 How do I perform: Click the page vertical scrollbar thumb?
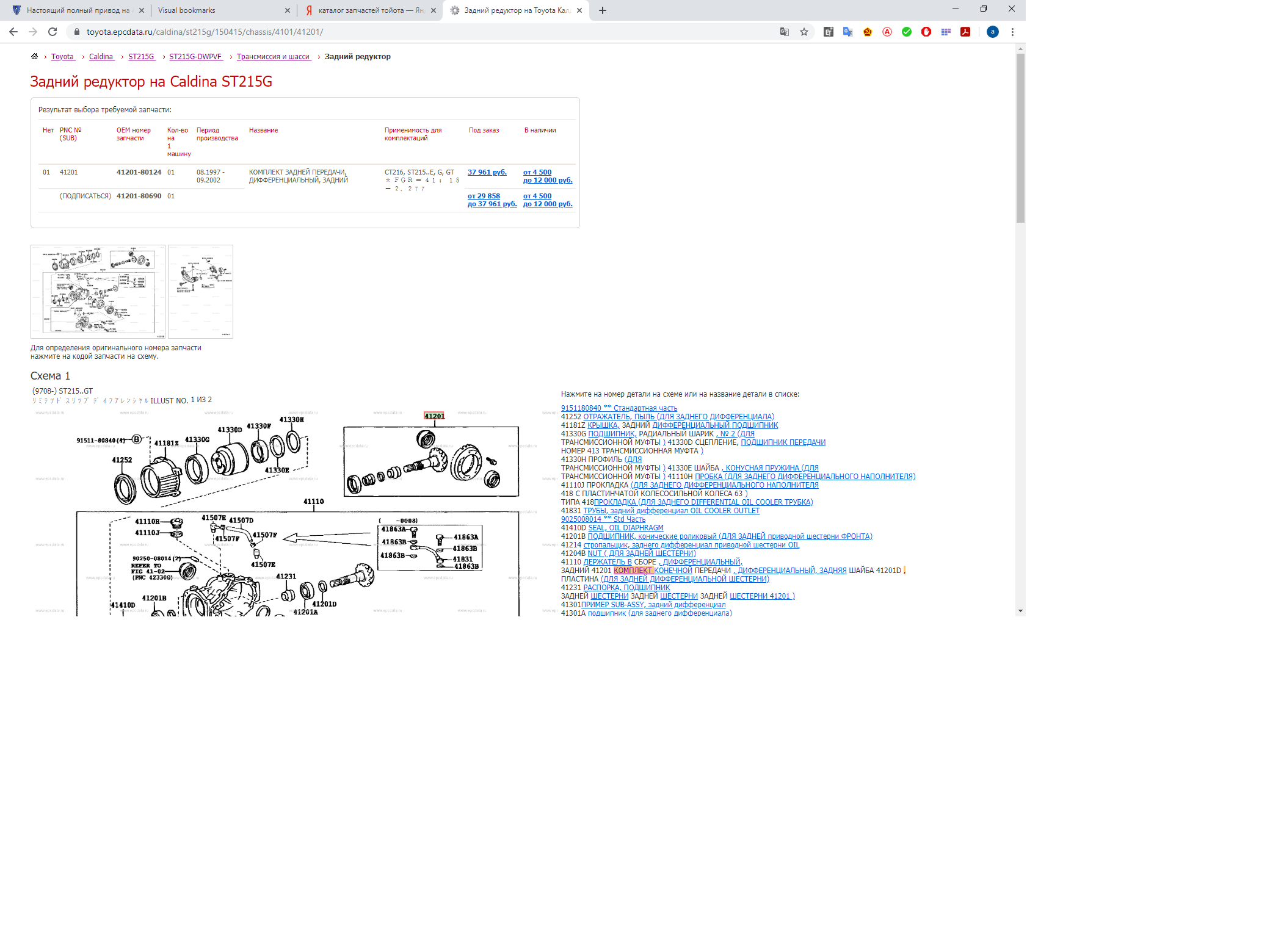(1020, 137)
